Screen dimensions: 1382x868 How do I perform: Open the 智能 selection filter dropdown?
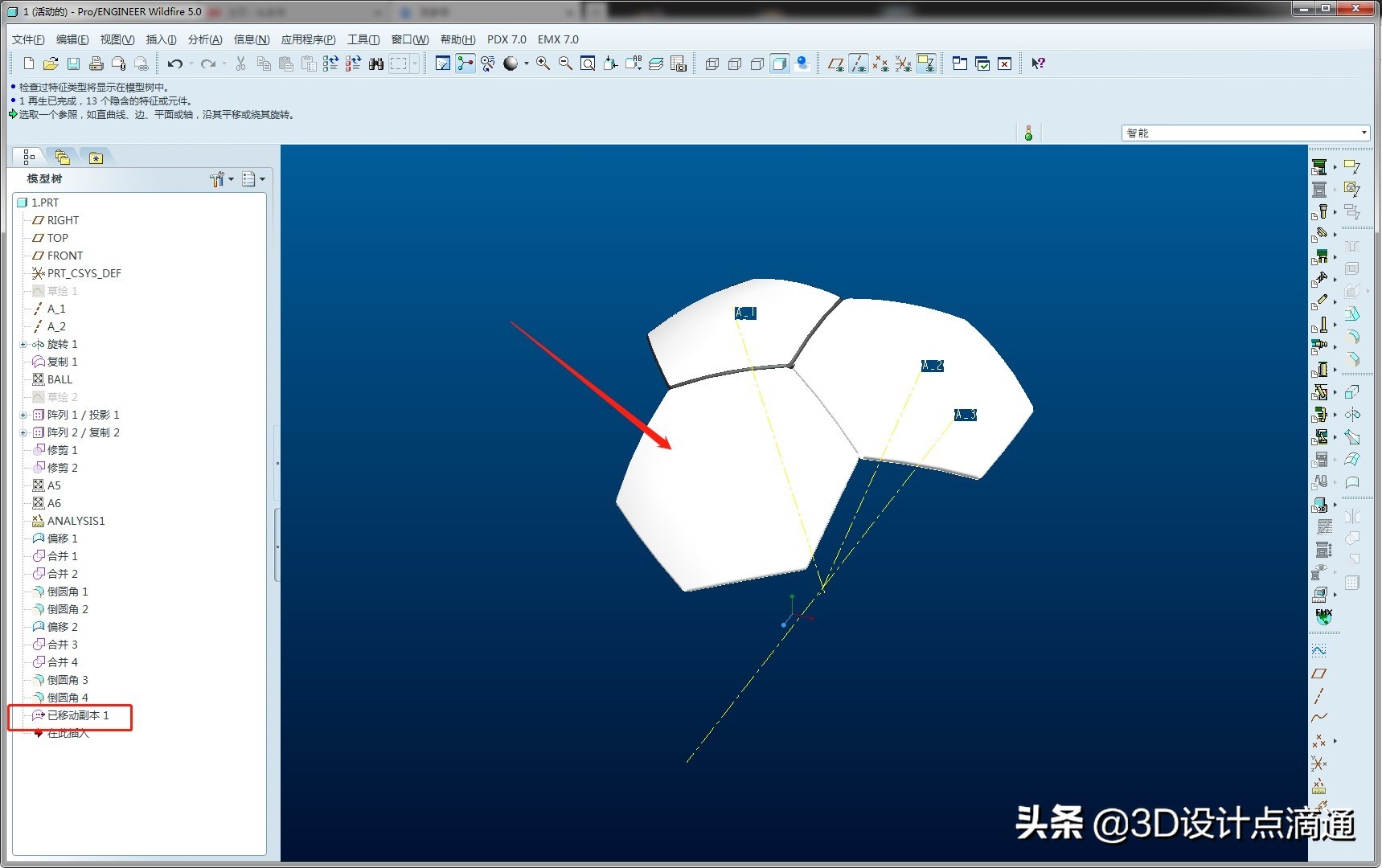click(x=1364, y=133)
